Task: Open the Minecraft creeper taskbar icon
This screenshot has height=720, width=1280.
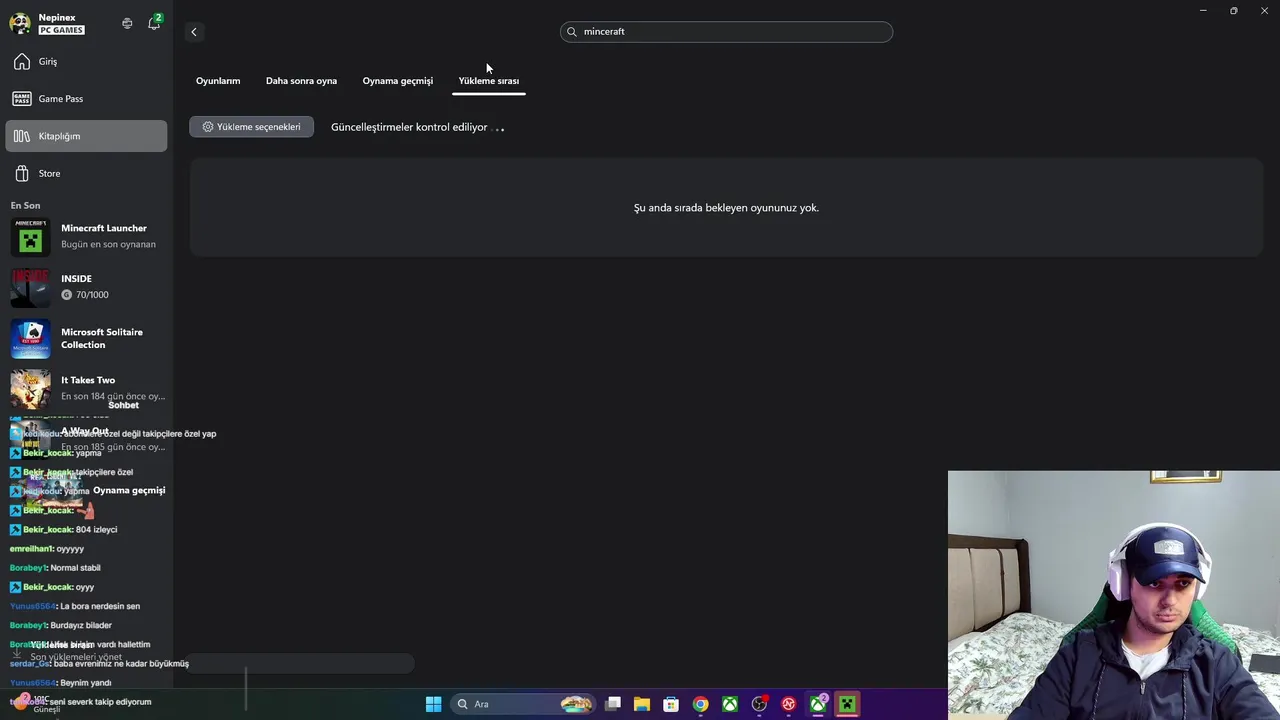Action: tap(847, 704)
